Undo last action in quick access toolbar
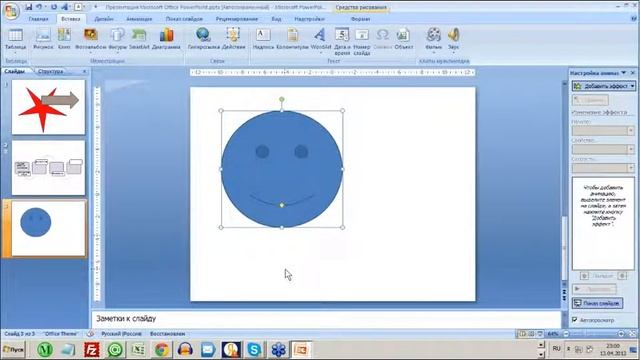 39,7
